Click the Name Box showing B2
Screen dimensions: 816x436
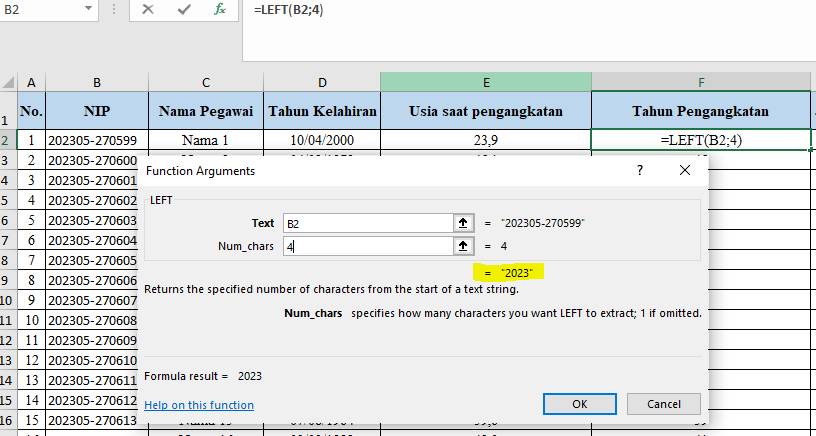[x=41, y=9]
